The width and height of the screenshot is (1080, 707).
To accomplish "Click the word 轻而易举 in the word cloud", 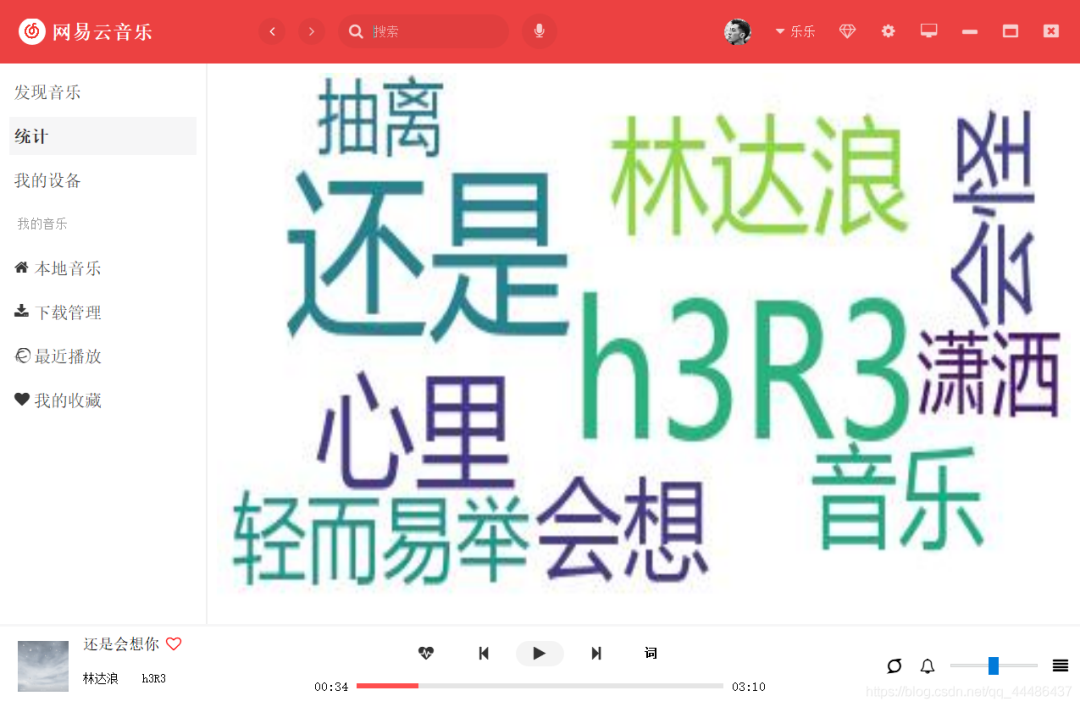I will [x=381, y=537].
